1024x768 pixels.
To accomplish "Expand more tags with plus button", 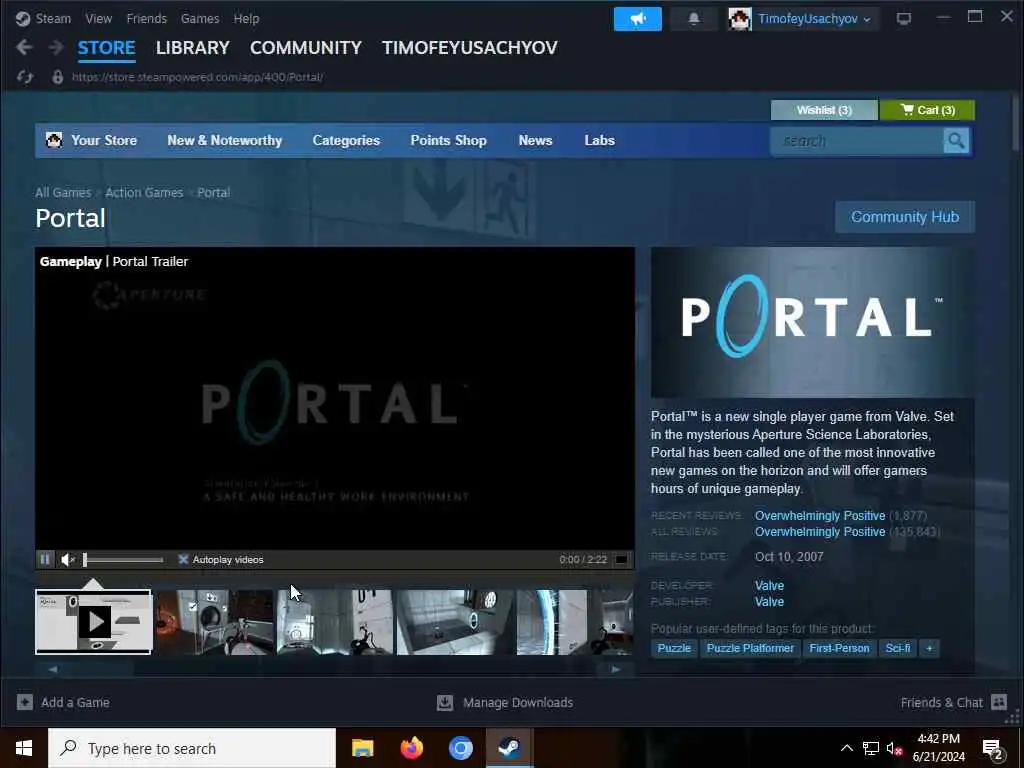I will point(929,648).
